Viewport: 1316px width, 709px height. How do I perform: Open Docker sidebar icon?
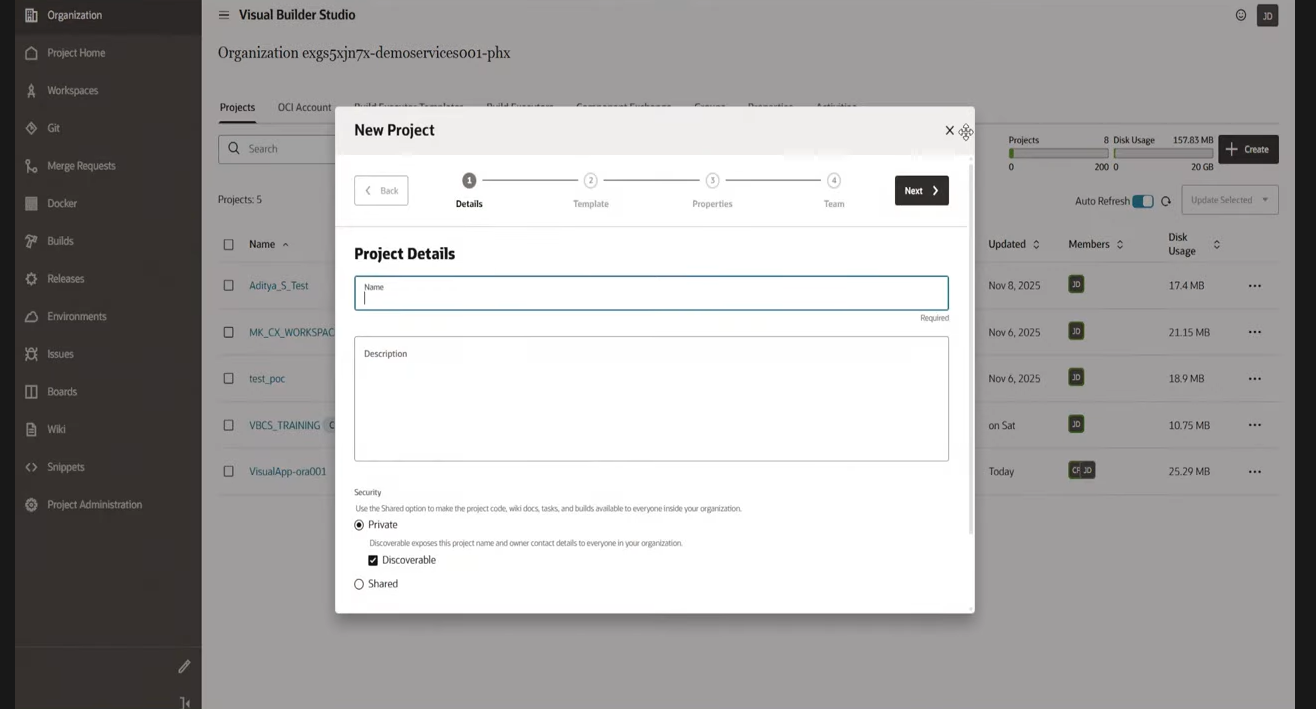(31, 203)
